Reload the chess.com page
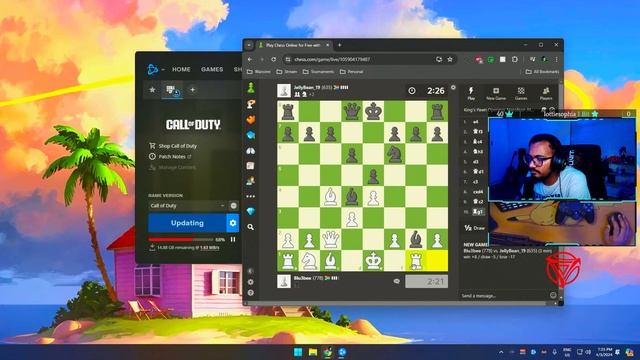This screenshot has width=640, height=360. click(273, 59)
